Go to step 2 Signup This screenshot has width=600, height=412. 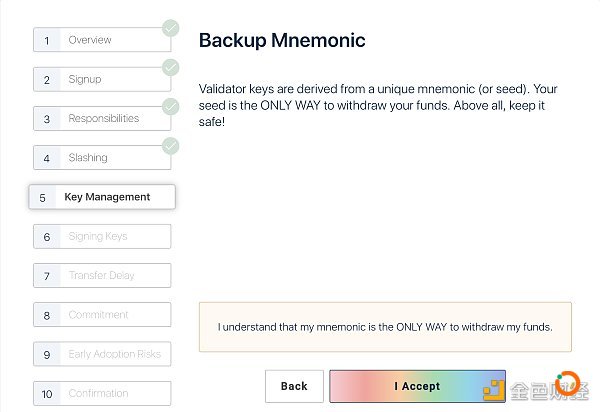pyautogui.click(x=102, y=79)
